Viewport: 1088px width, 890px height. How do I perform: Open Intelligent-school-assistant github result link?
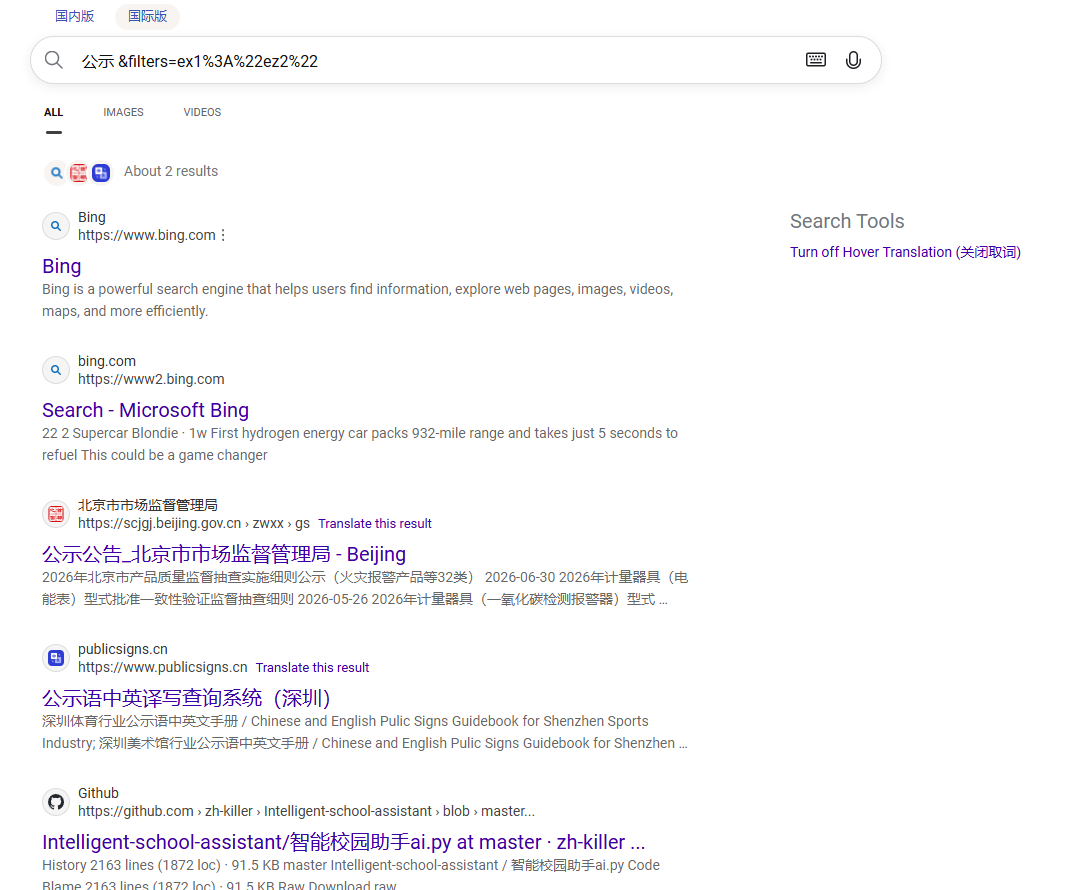pos(343,842)
